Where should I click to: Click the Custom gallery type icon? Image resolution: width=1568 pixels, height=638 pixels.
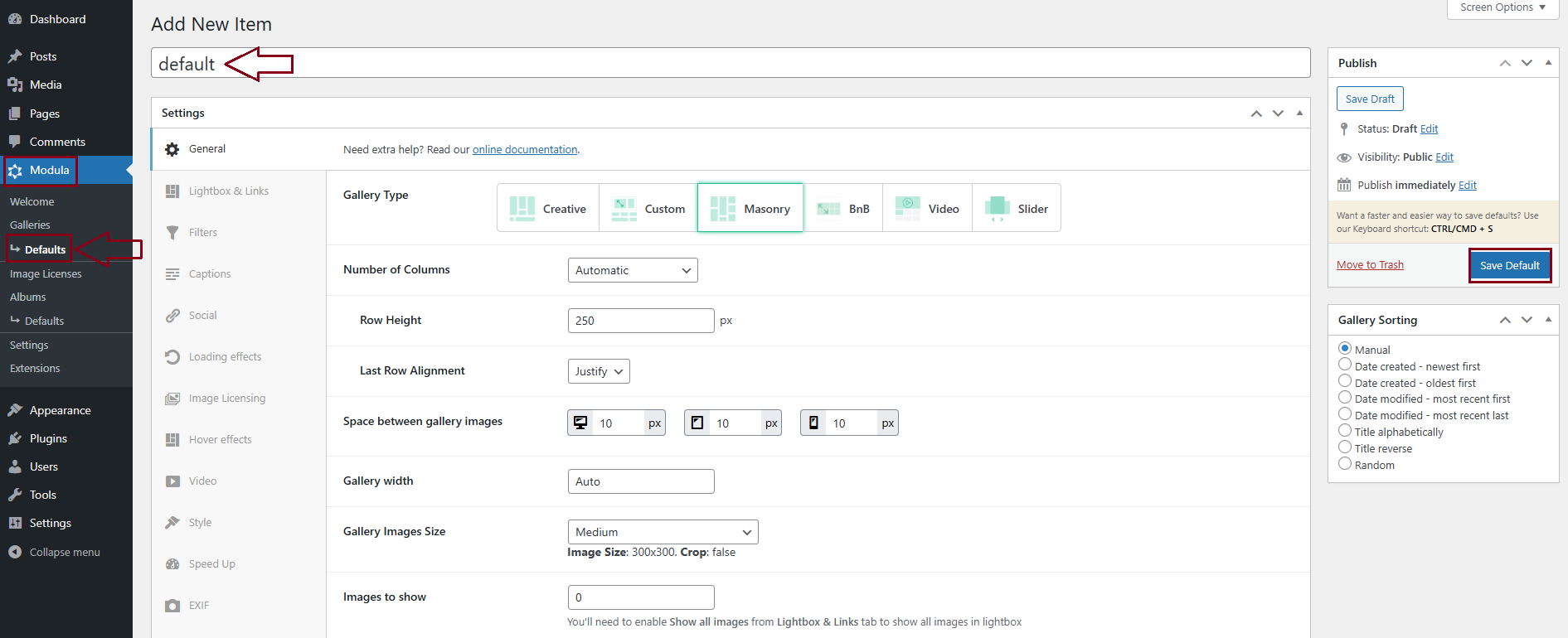click(624, 209)
